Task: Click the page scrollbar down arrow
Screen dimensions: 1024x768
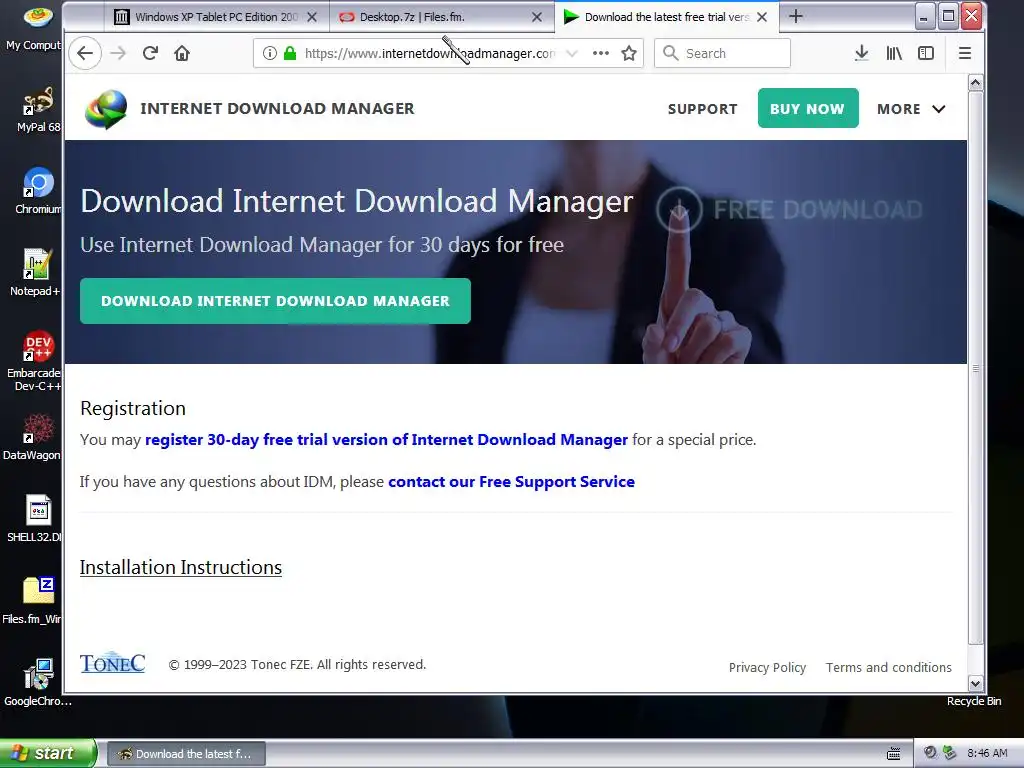Action: pyautogui.click(x=976, y=684)
